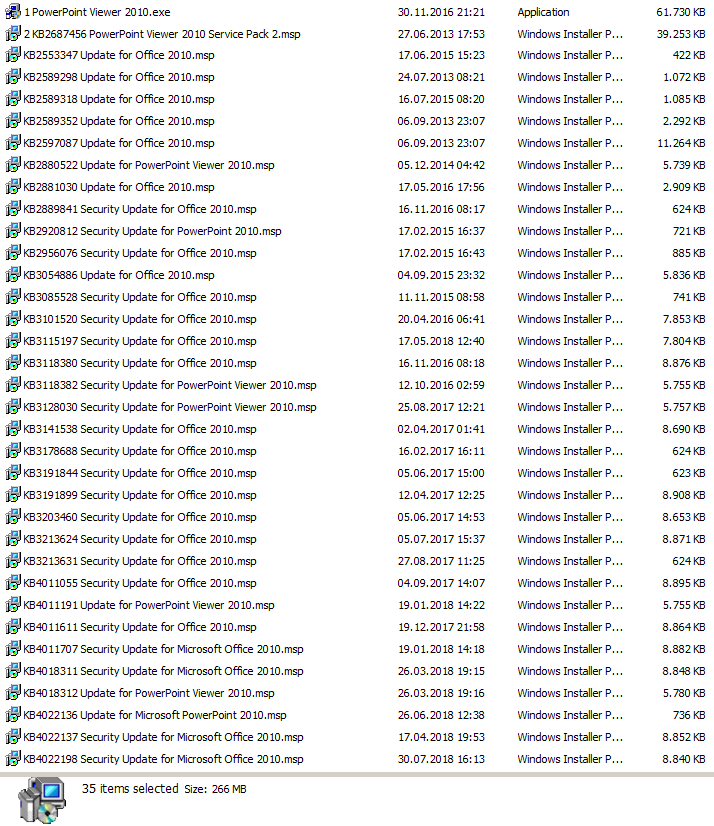714x826 pixels.
Task: Click the "Application" type entry in the first row
Action: click(543, 12)
